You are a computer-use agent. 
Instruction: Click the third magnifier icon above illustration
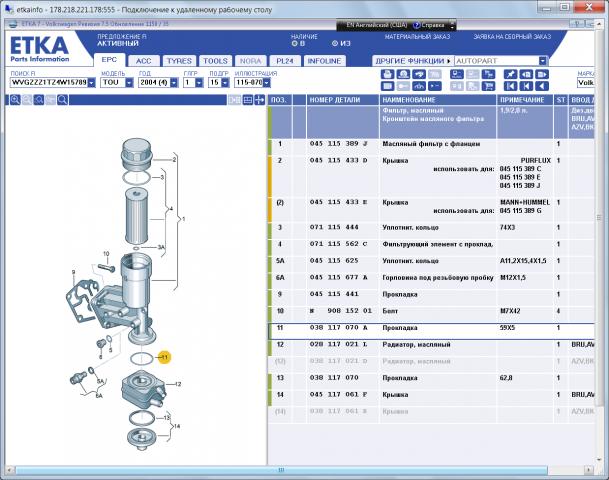[38, 100]
